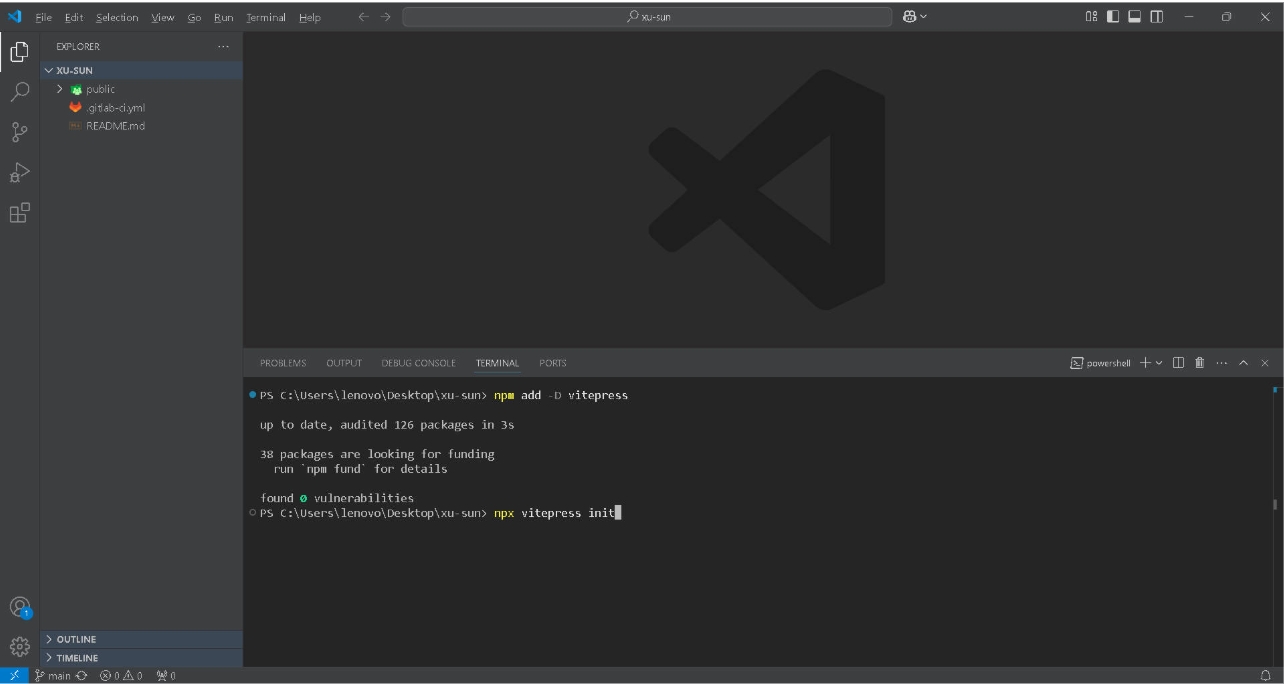The image size is (1284, 684).
Task: Open the Run menu
Action: [223, 17]
